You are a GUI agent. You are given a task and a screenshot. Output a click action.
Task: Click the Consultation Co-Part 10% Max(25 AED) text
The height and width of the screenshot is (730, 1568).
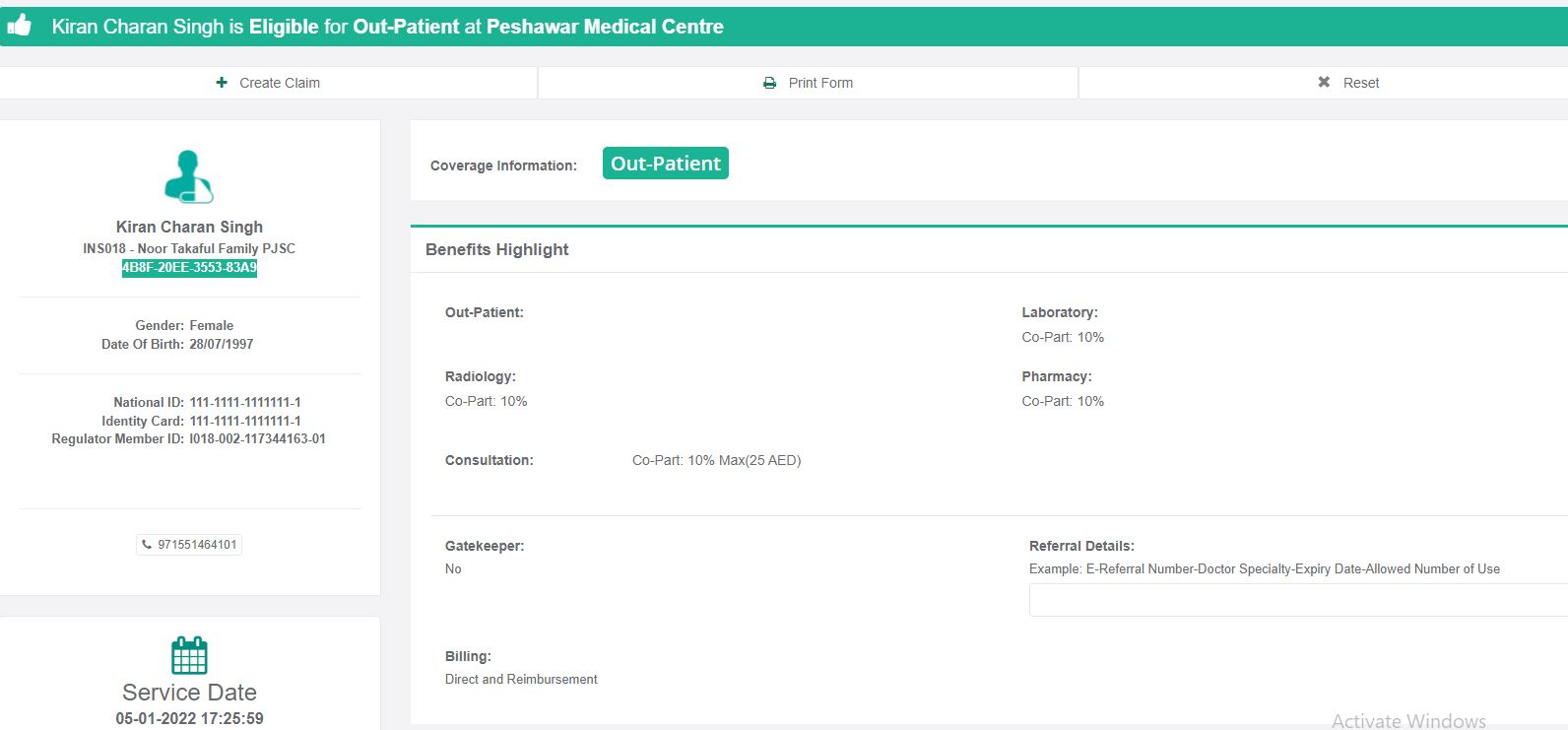(x=716, y=460)
